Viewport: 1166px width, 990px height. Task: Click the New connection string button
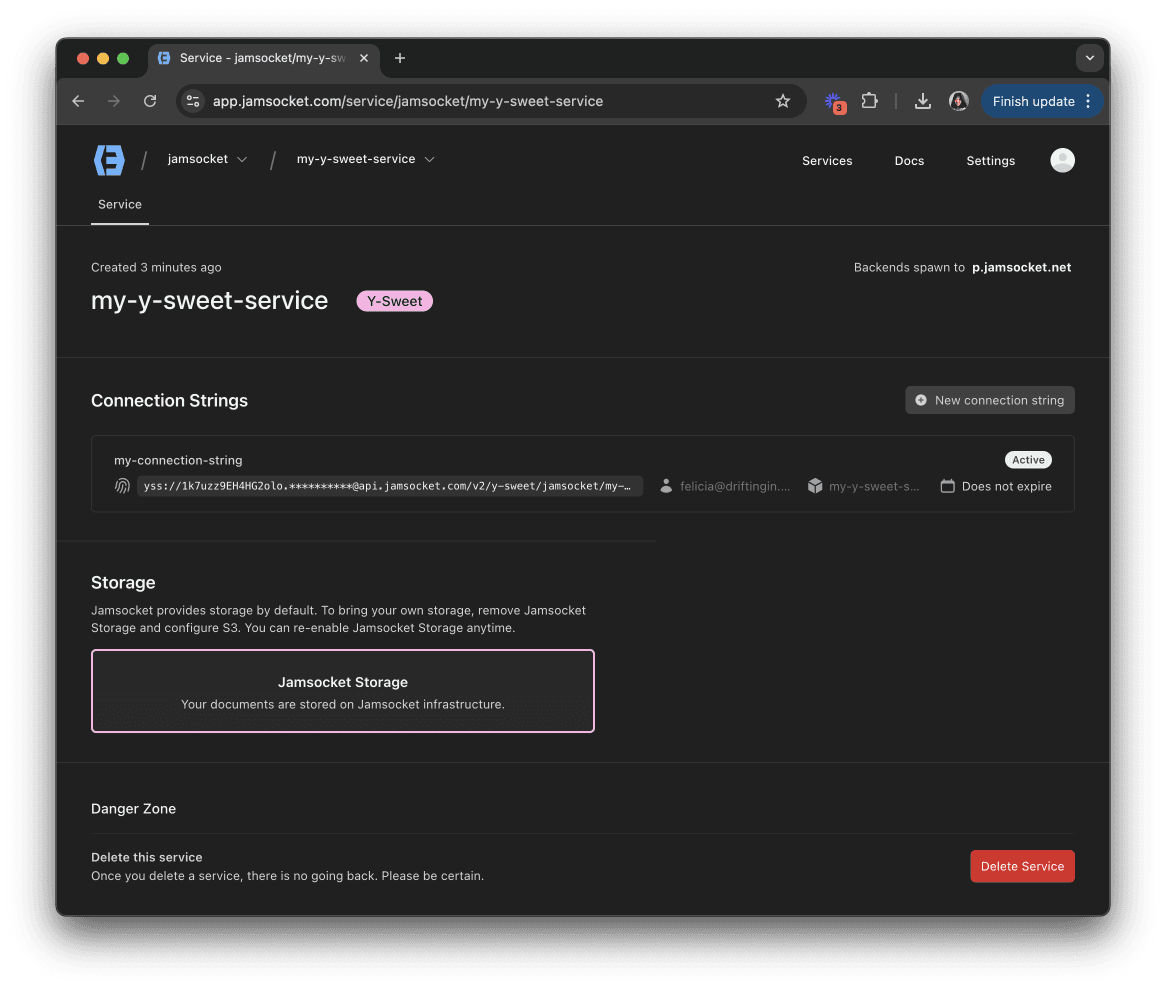[990, 400]
